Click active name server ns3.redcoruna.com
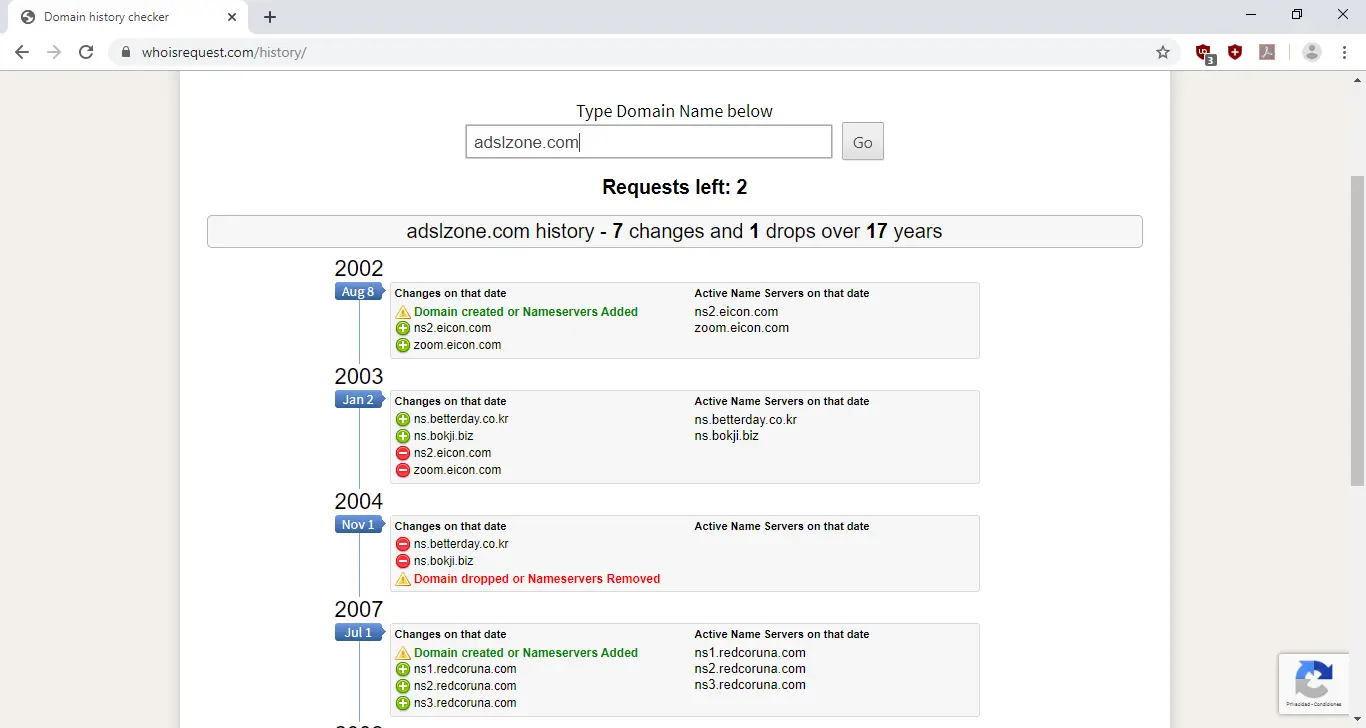The width and height of the screenshot is (1366, 728). click(750, 685)
